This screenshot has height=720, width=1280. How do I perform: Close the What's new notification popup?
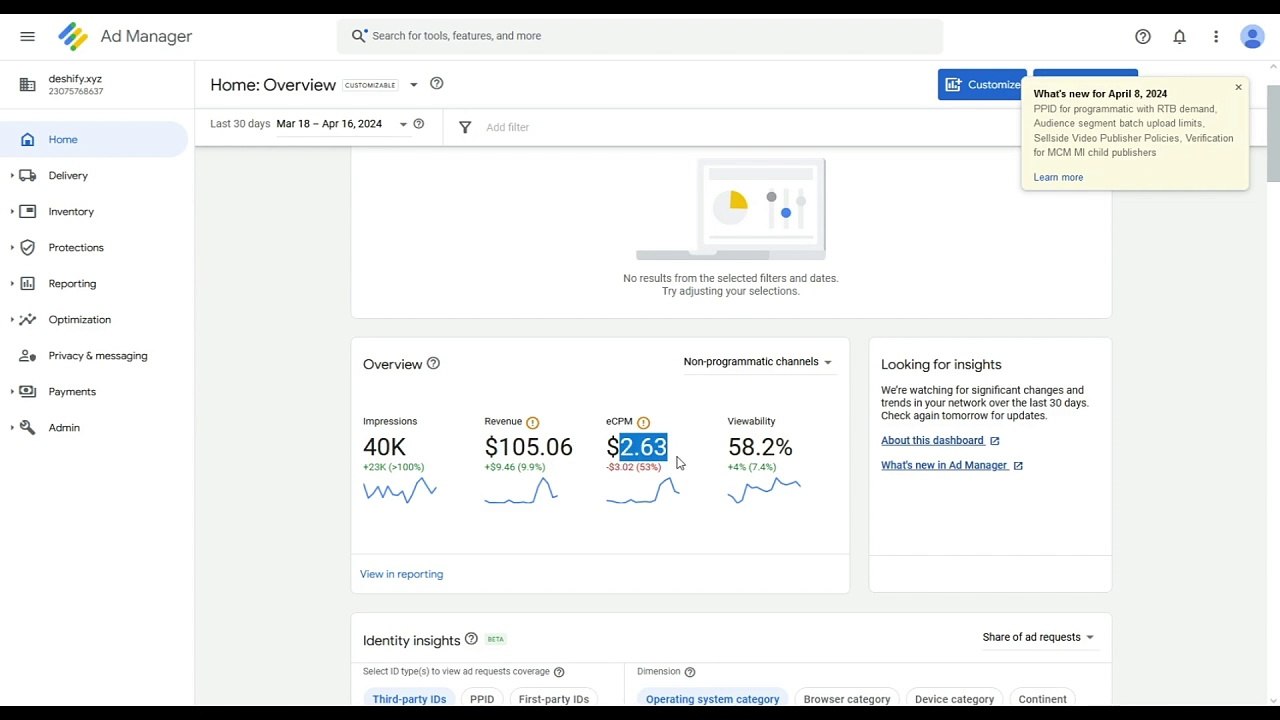[x=1238, y=87]
